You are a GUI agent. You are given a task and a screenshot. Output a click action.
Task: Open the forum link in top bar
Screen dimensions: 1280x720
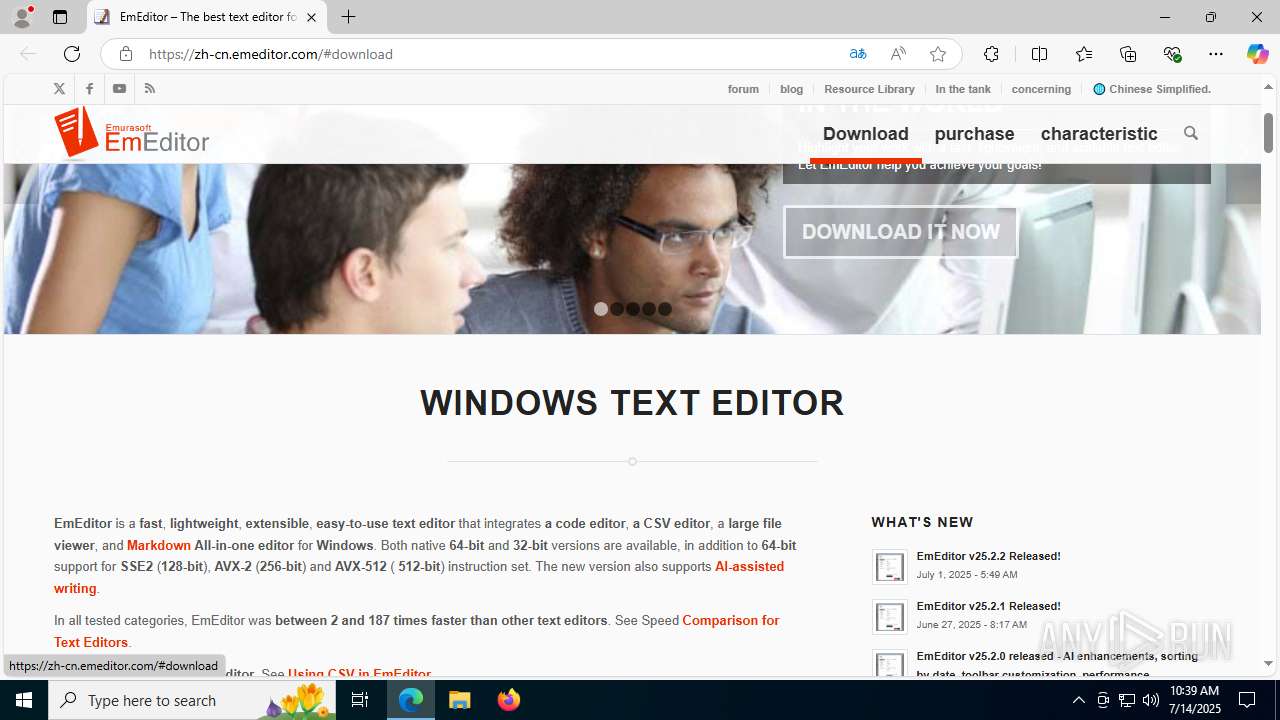click(743, 89)
